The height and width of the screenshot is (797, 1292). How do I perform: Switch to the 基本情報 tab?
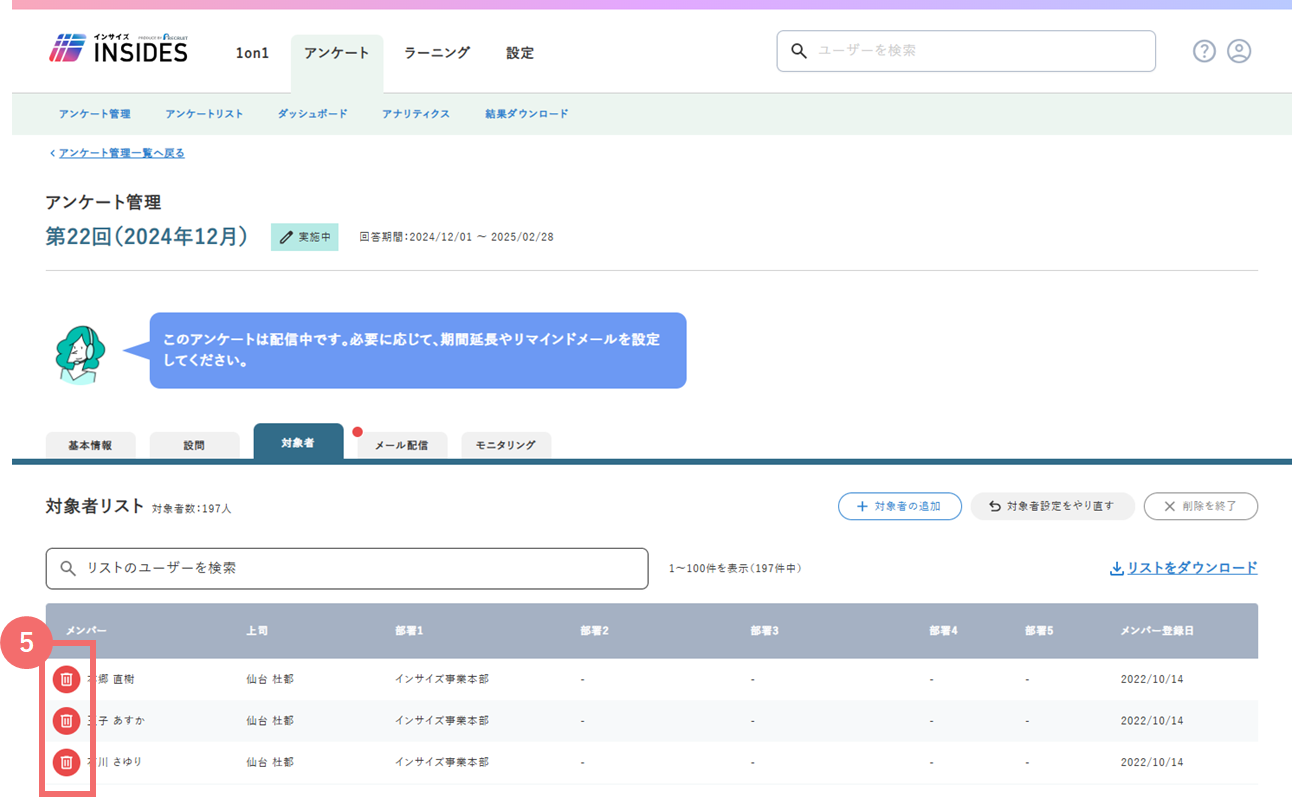click(x=91, y=445)
